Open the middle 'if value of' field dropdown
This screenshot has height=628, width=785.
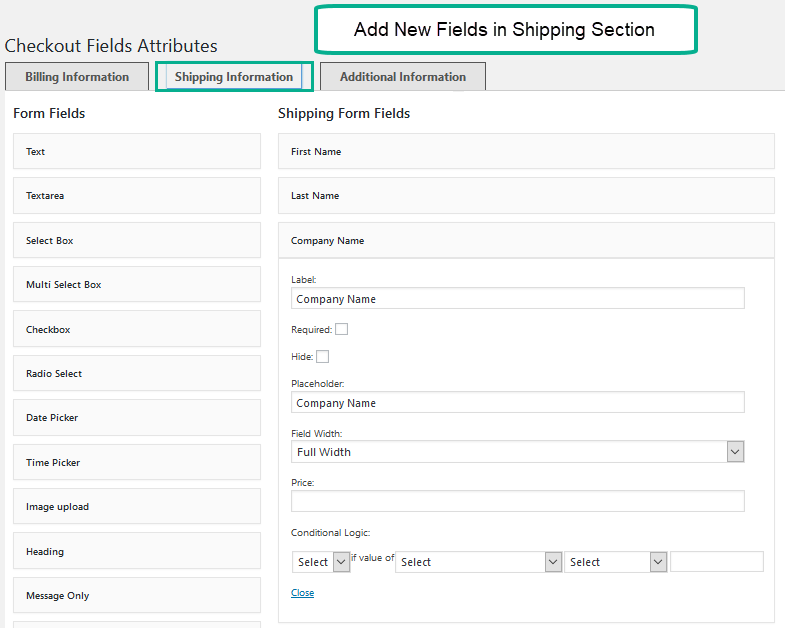click(x=478, y=562)
